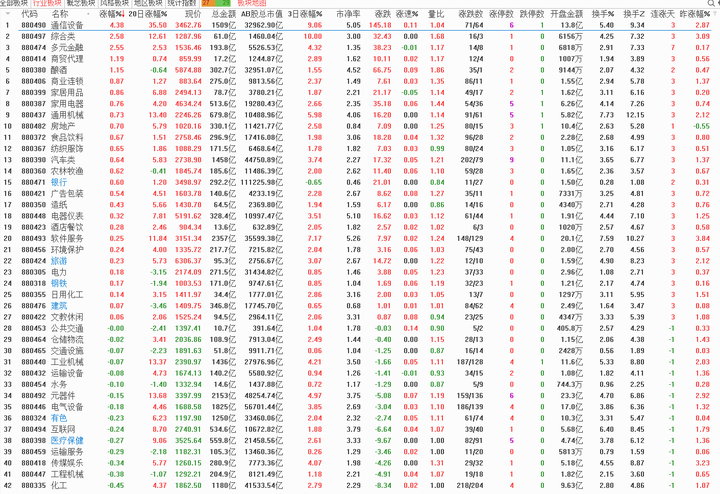Screen dimensions: 720x494
Task: Sort by 3日涨幅% column header
Action: [x=305, y=14]
